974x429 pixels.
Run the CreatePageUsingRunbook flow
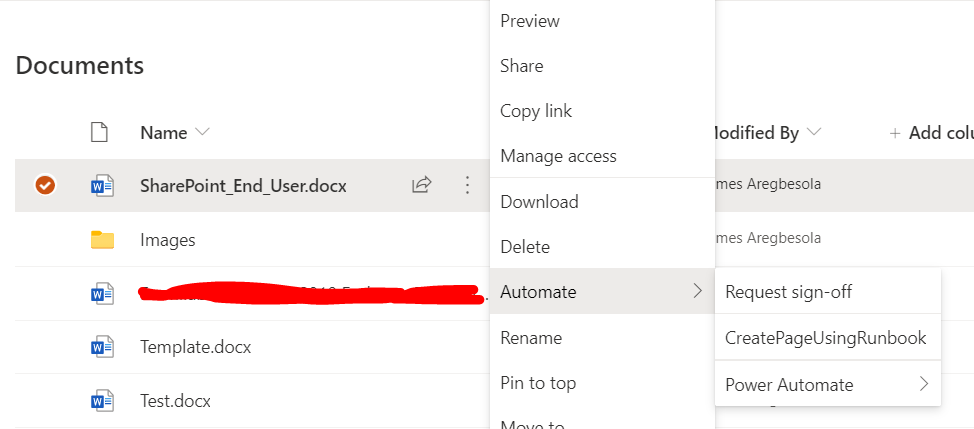click(x=827, y=338)
